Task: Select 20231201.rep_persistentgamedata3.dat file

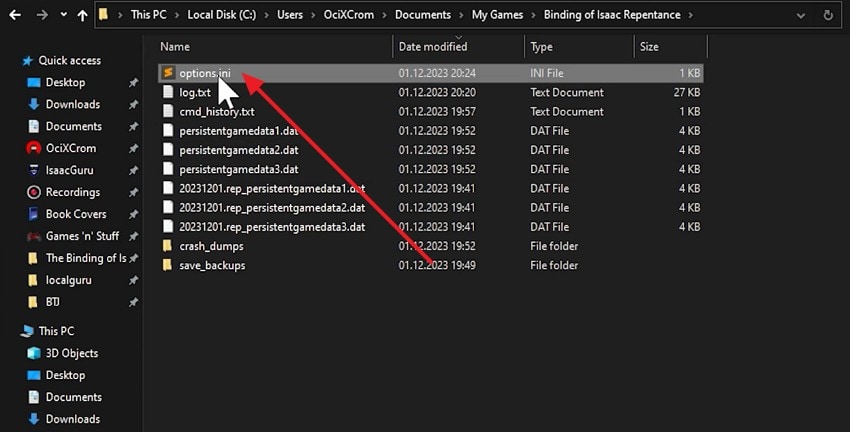Action: pos(272,227)
